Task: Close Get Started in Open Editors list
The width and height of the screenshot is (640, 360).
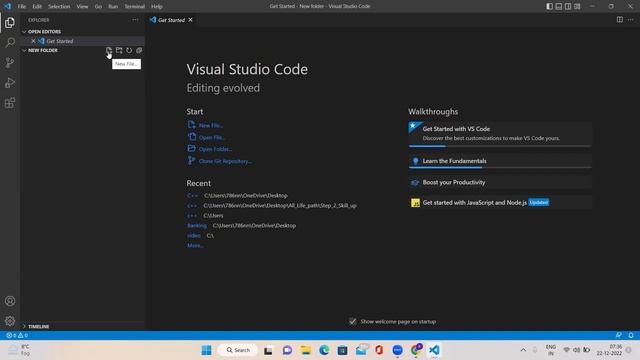Action: [x=33, y=41]
